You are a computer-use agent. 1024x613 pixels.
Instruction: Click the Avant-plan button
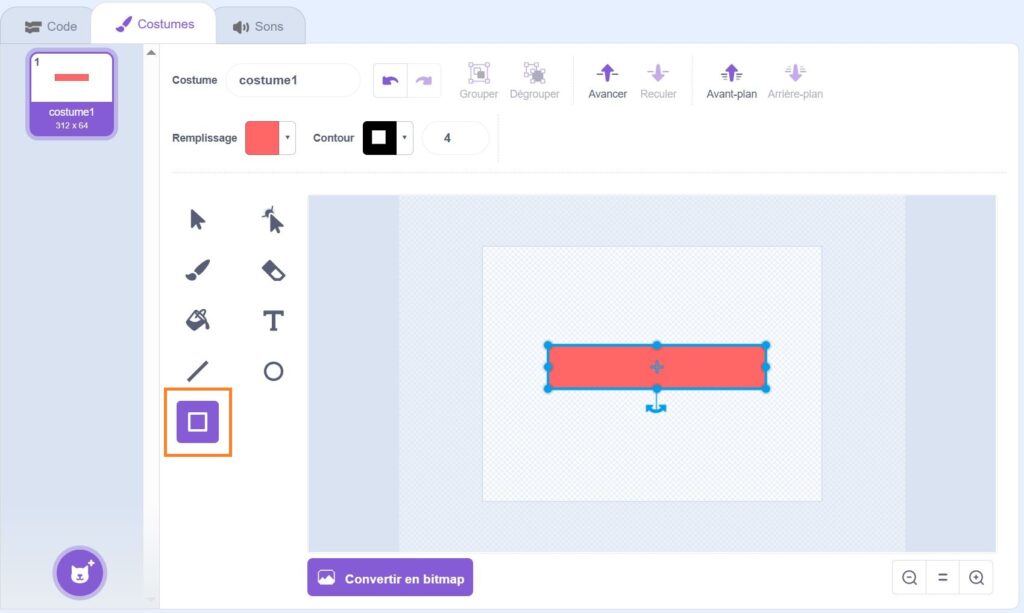(x=731, y=81)
